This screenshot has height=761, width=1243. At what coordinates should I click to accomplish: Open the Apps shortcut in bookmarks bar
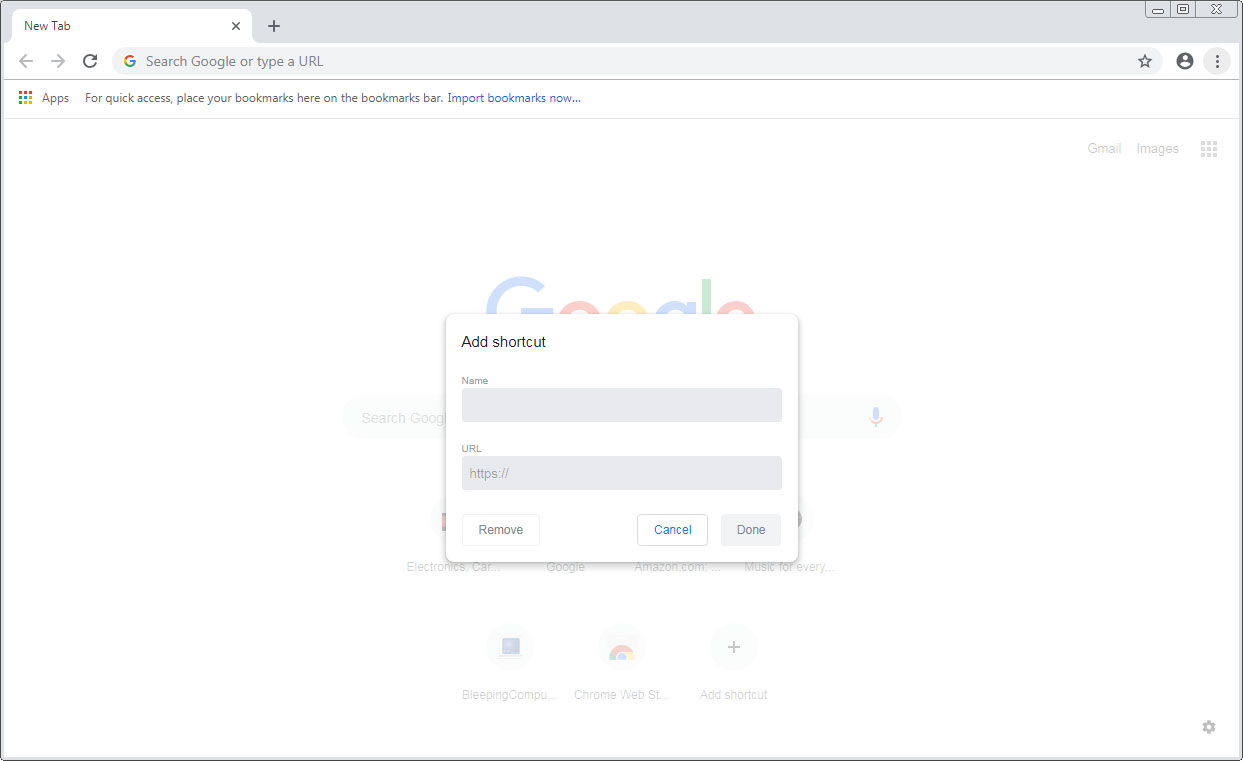(x=44, y=98)
